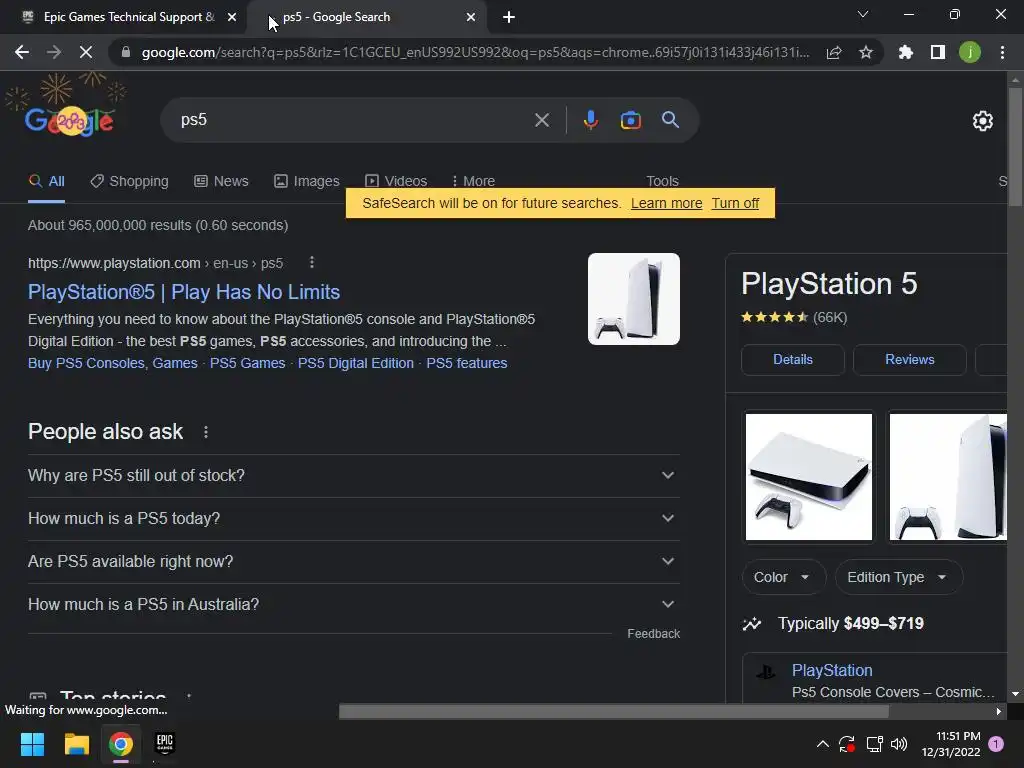Open the Edition Type dropdown
Screen dimensions: 1024x768
tap(899, 577)
